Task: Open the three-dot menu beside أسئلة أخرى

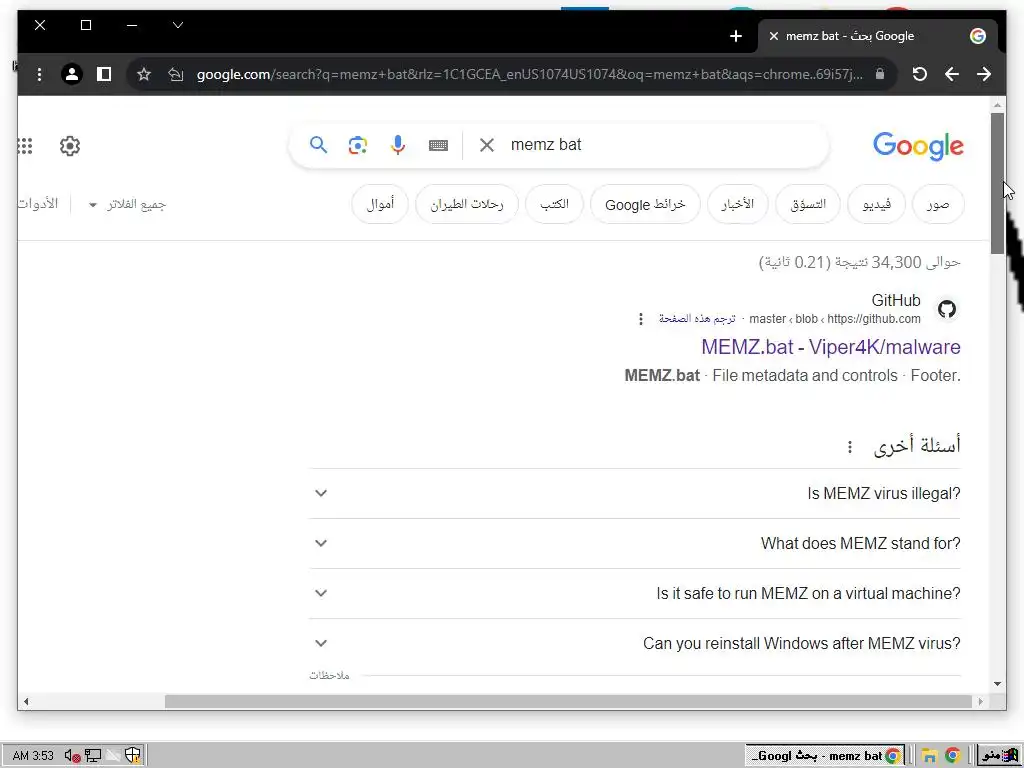Action: point(850,447)
